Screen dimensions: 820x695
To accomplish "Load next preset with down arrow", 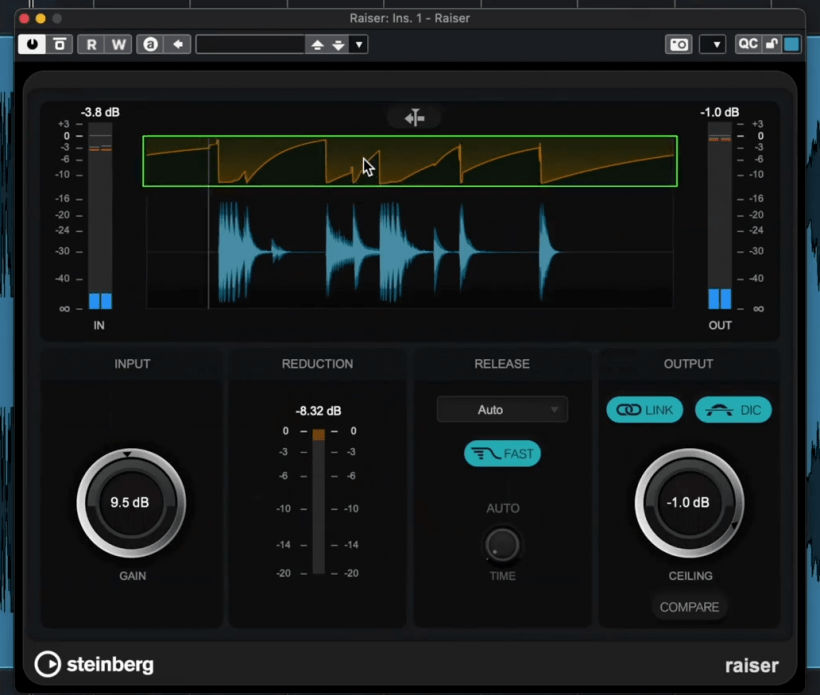I will [338, 44].
